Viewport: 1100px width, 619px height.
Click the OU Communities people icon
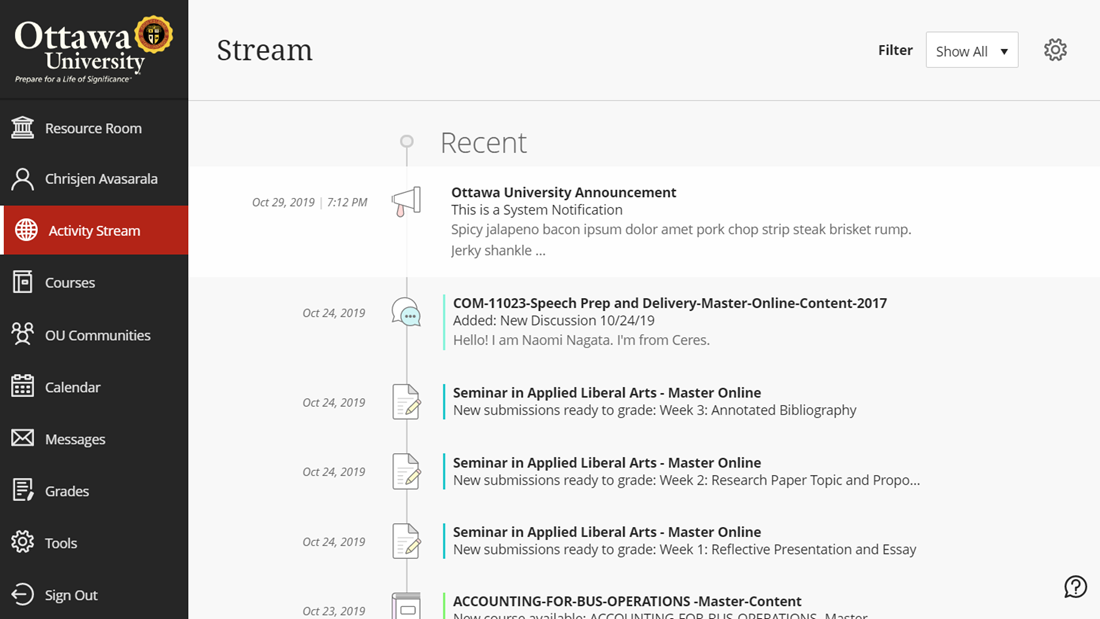tap(22, 334)
